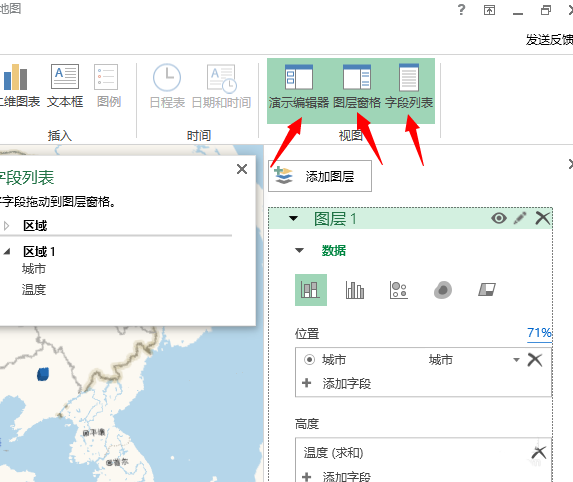Select the clustered column chart type
This screenshot has width=573, height=482.
(354, 290)
